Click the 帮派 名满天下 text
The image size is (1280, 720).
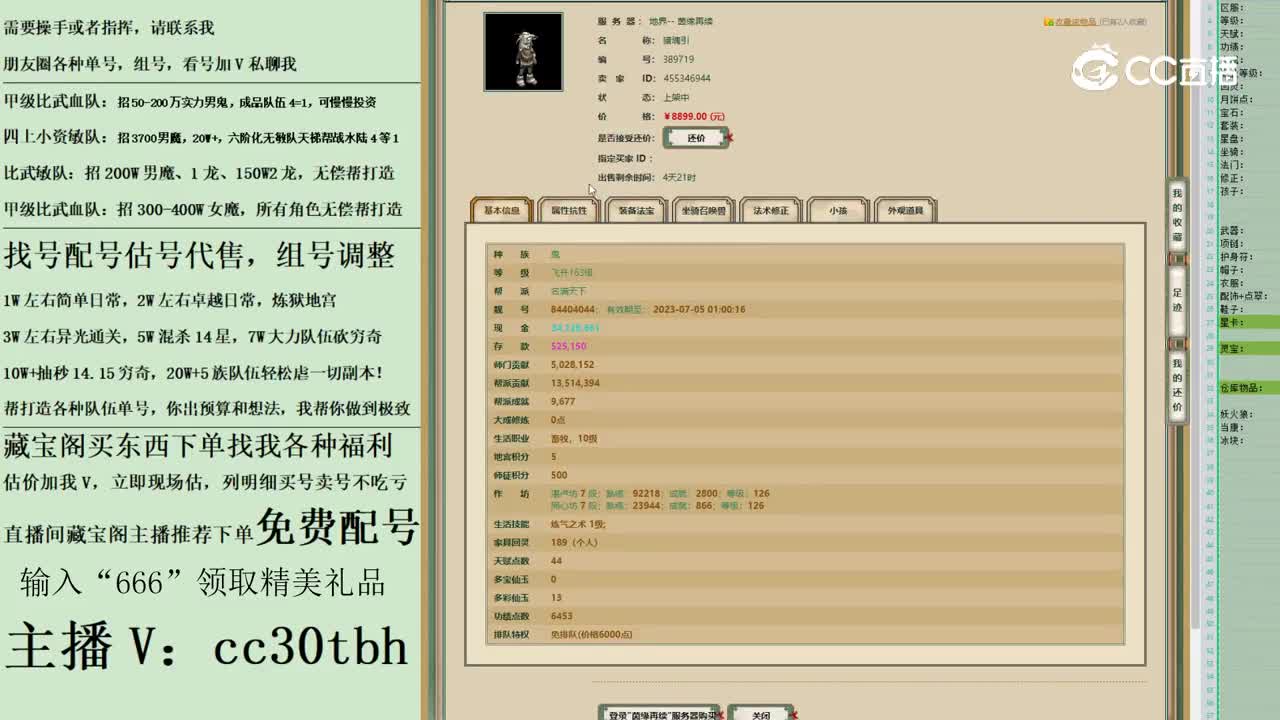click(x=569, y=291)
